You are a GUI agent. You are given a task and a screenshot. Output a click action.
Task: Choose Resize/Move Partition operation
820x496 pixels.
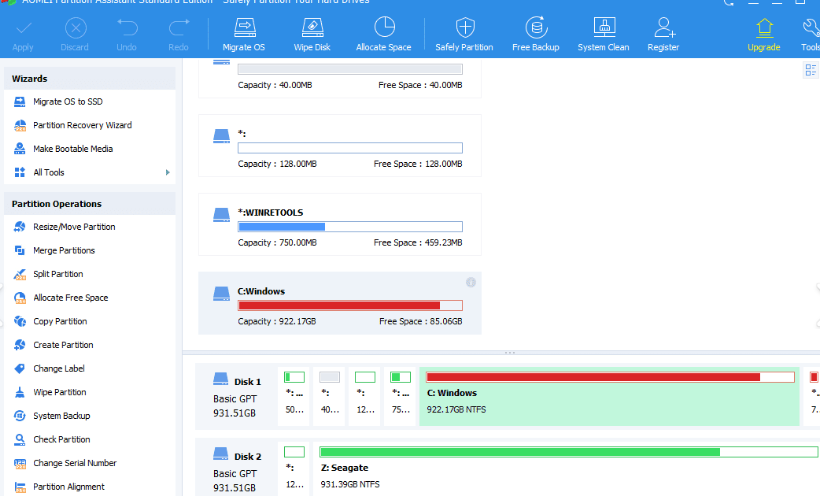pyautogui.click(x=74, y=227)
